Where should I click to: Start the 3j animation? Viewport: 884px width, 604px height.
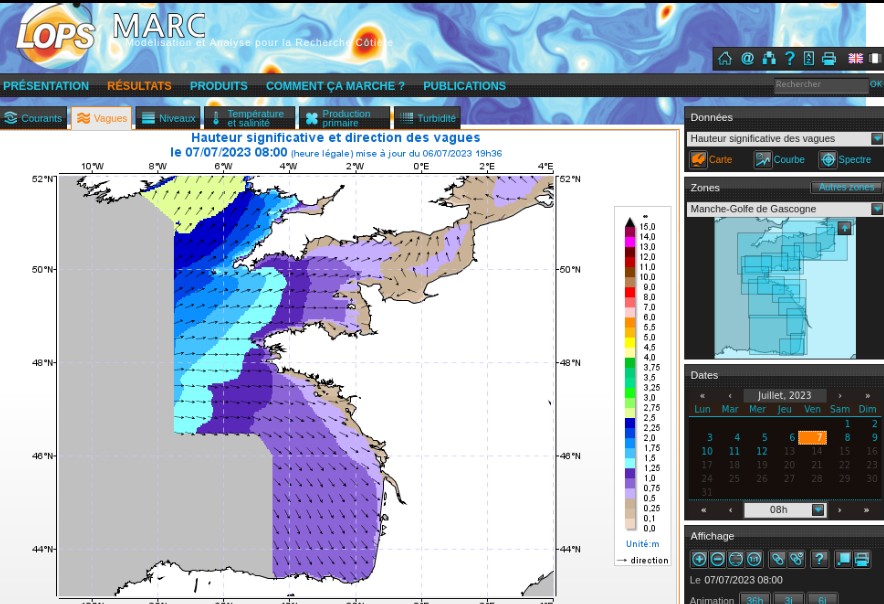click(788, 599)
